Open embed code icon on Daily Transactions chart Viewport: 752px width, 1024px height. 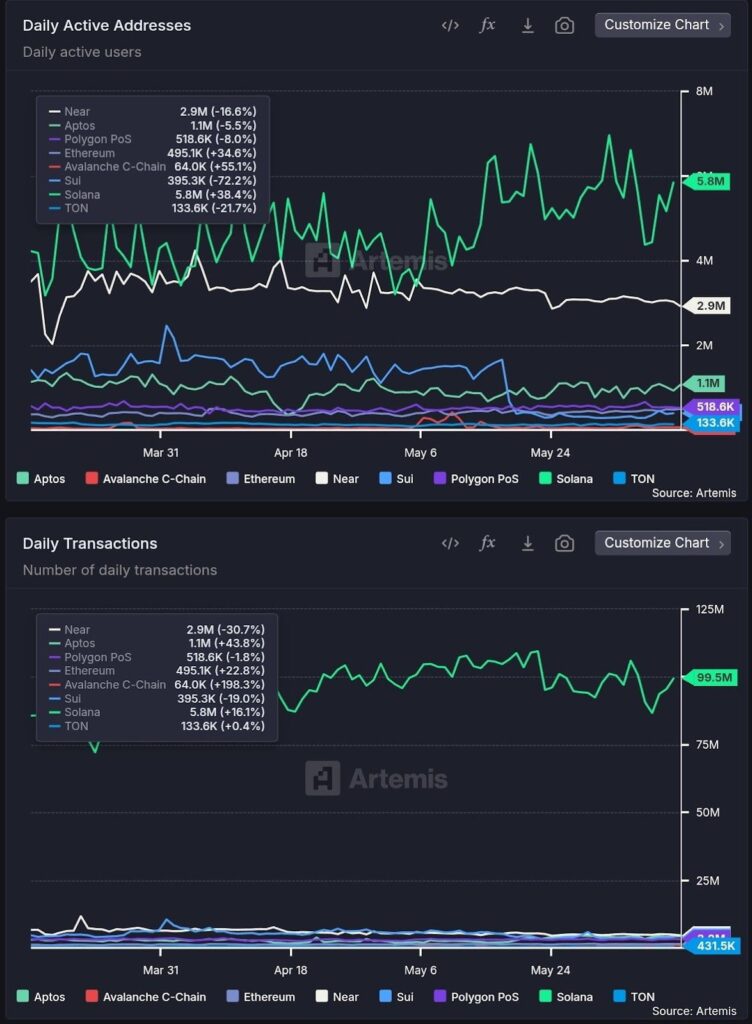click(450, 543)
